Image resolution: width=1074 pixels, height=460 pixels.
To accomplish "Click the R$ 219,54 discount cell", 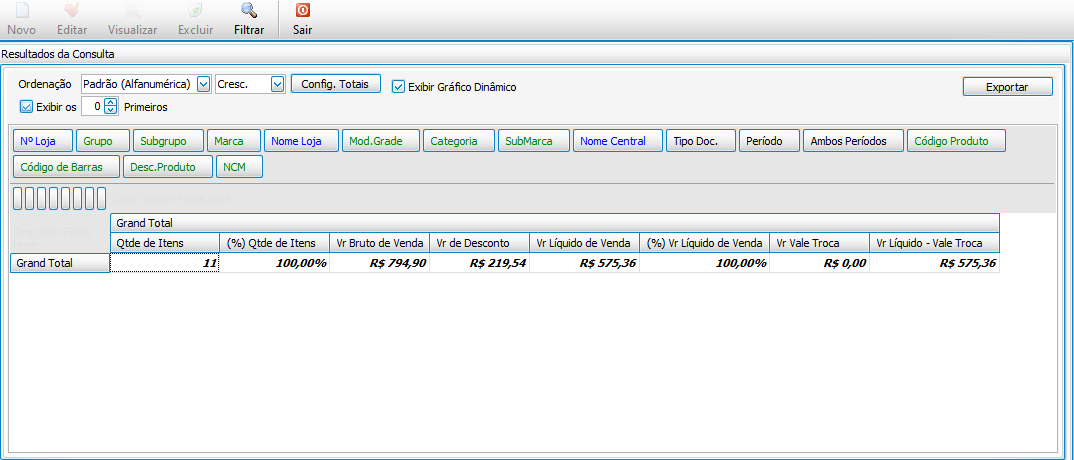I will 479,263.
